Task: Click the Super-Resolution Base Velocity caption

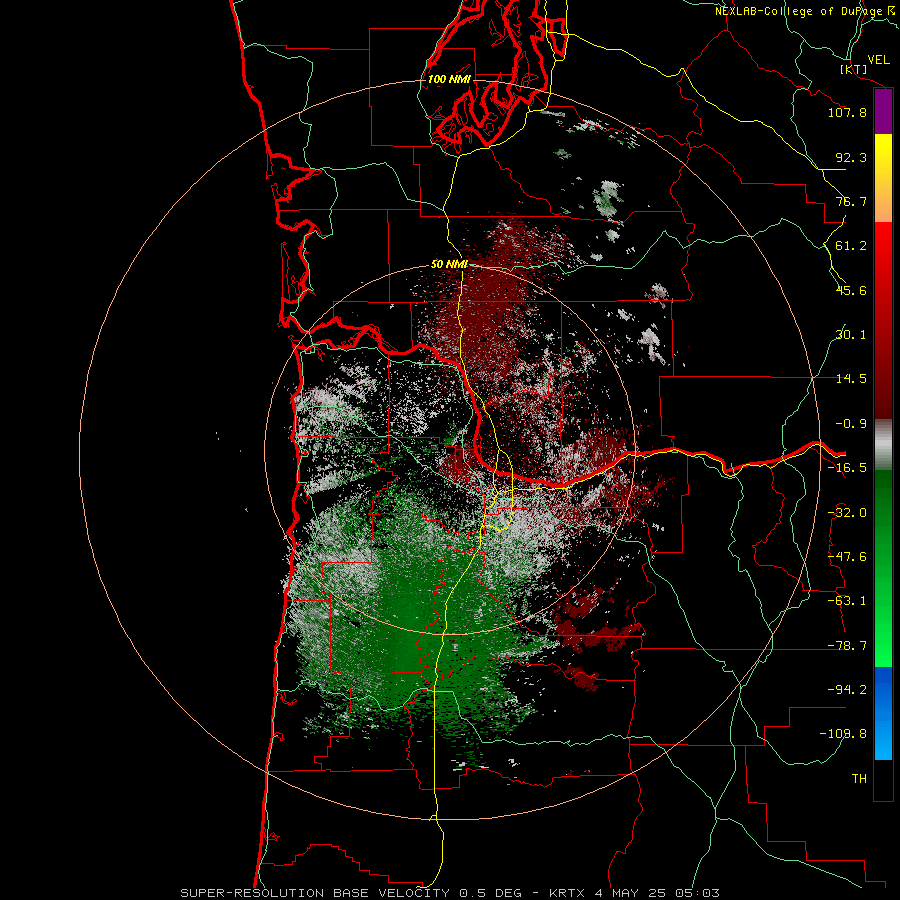Action: 450,893
